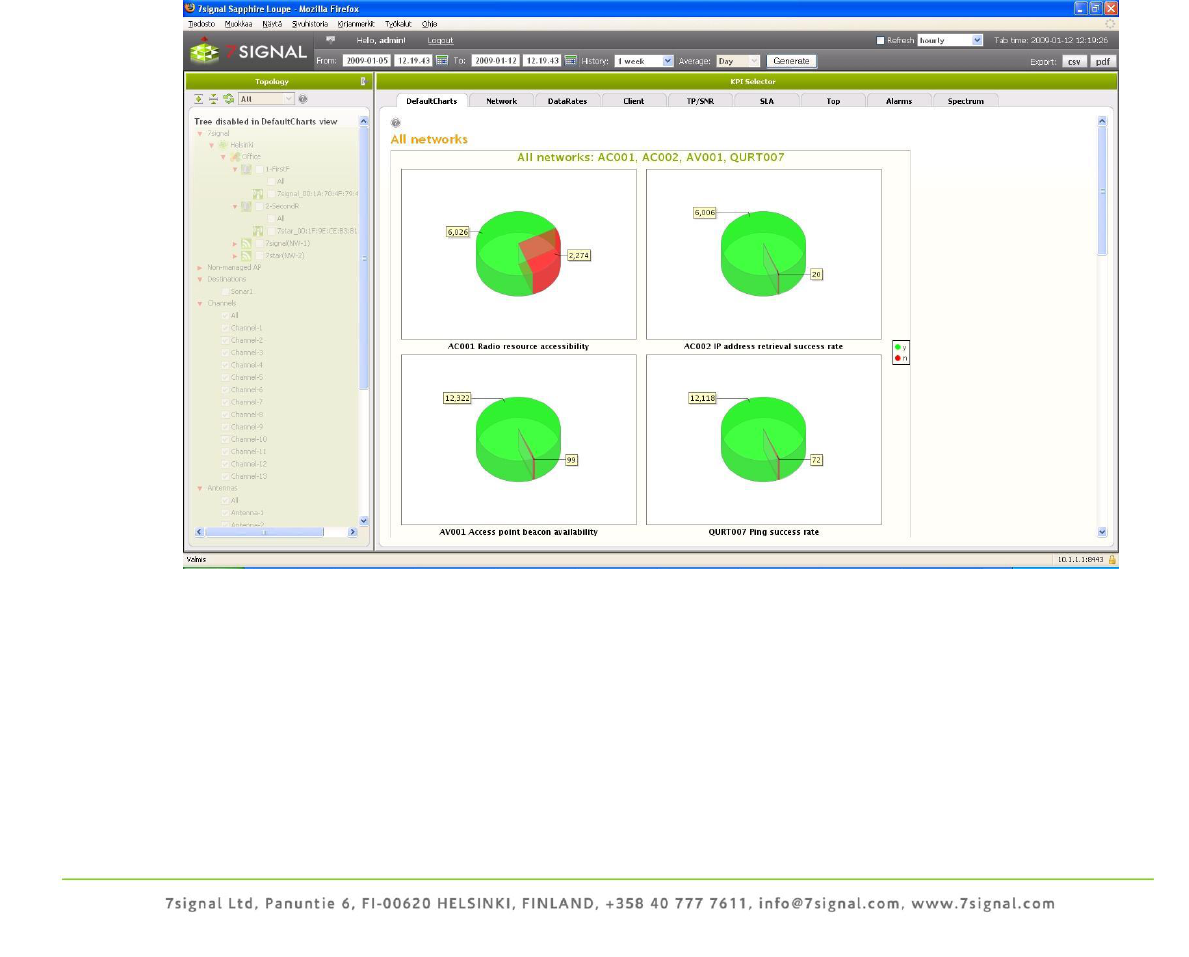1189x957 pixels.
Task: Click the 7signal_00:1A sensor unit icon
Action: tap(258, 194)
